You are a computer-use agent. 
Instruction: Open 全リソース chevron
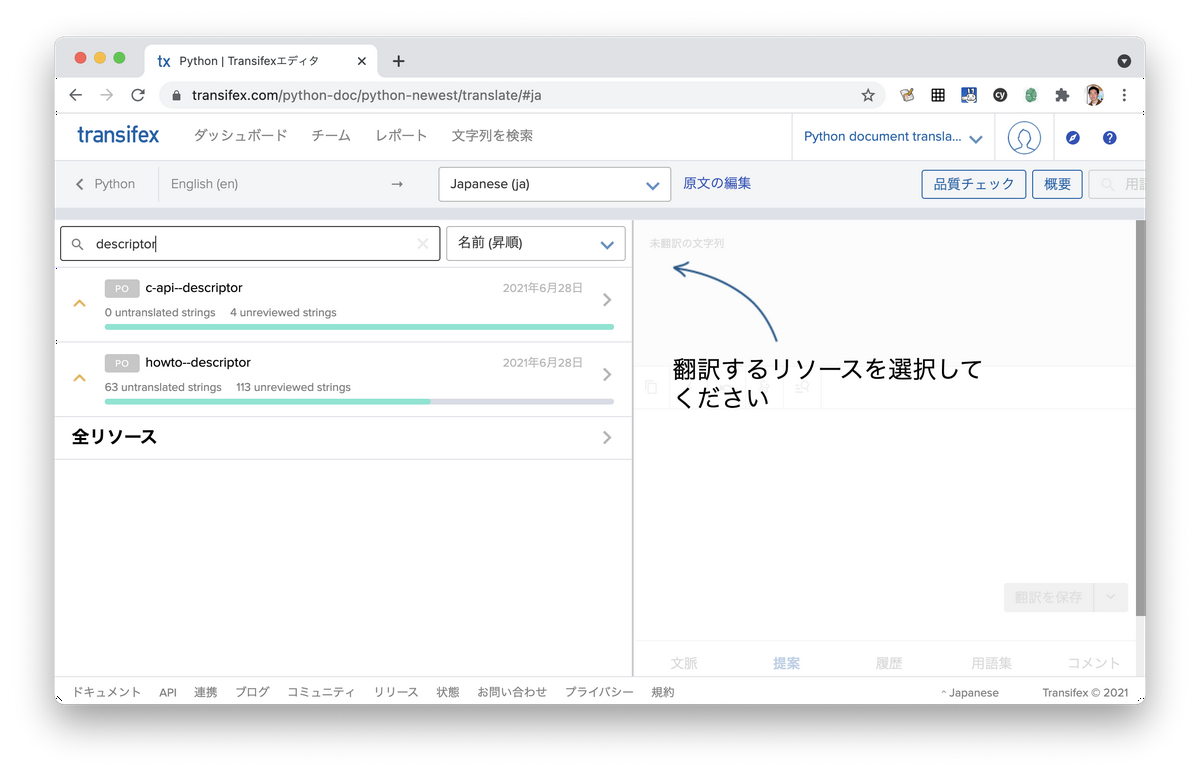[607, 437]
